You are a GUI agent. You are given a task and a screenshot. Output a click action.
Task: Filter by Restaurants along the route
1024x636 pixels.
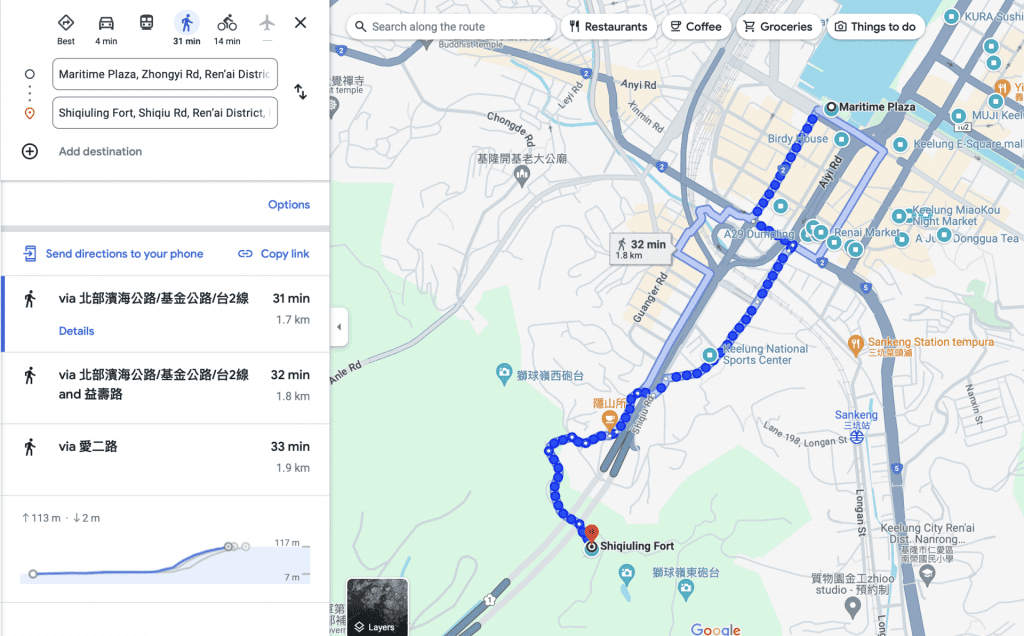point(607,27)
